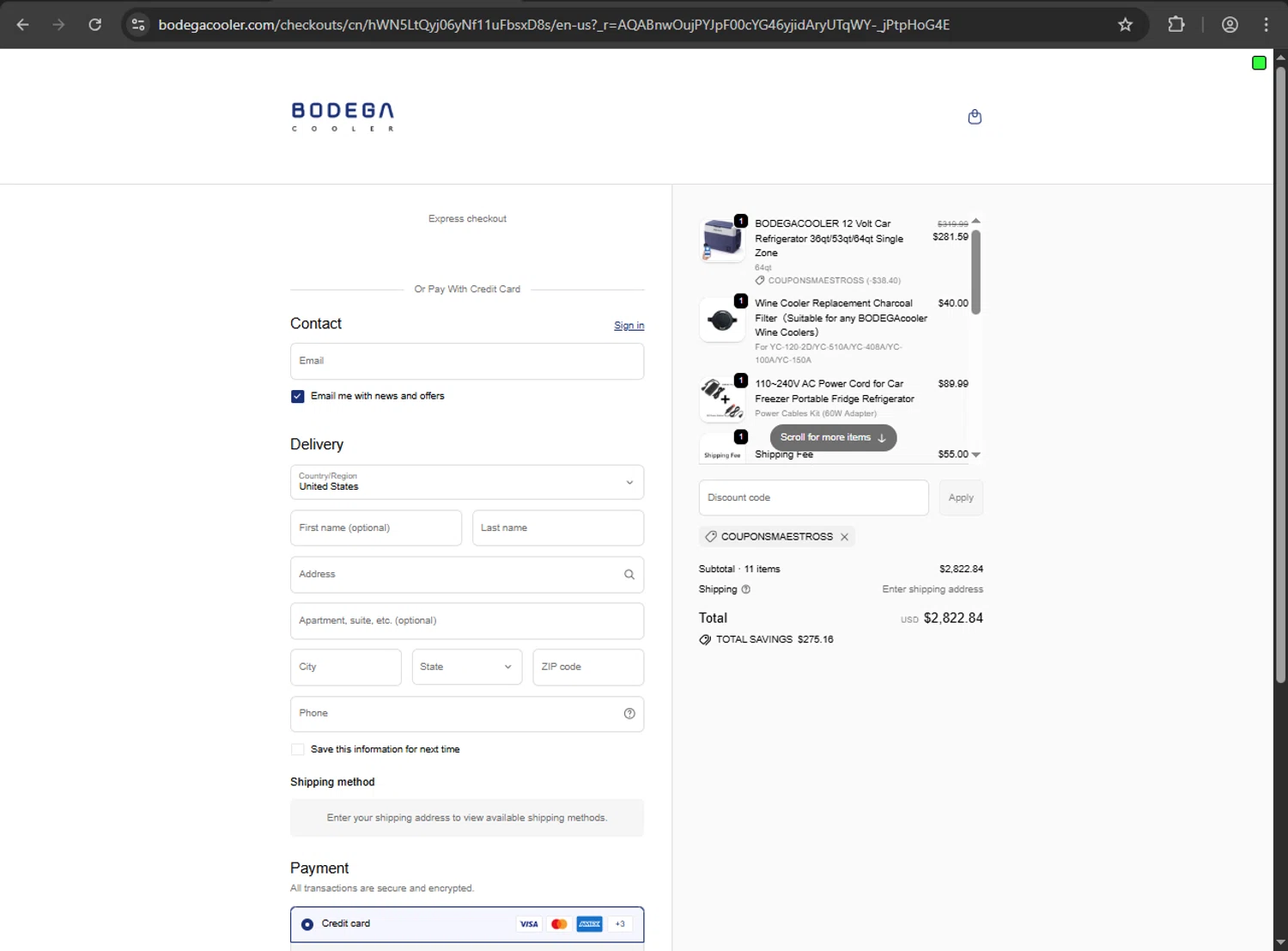Viewport: 1288px width, 951px height.
Task: Click the Apply discount button
Action: pos(961,498)
